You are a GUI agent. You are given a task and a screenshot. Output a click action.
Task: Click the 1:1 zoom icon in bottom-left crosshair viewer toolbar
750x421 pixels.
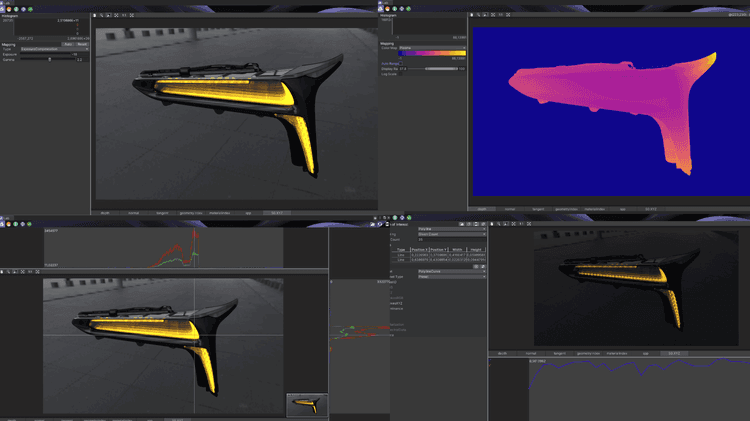click(30, 272)
